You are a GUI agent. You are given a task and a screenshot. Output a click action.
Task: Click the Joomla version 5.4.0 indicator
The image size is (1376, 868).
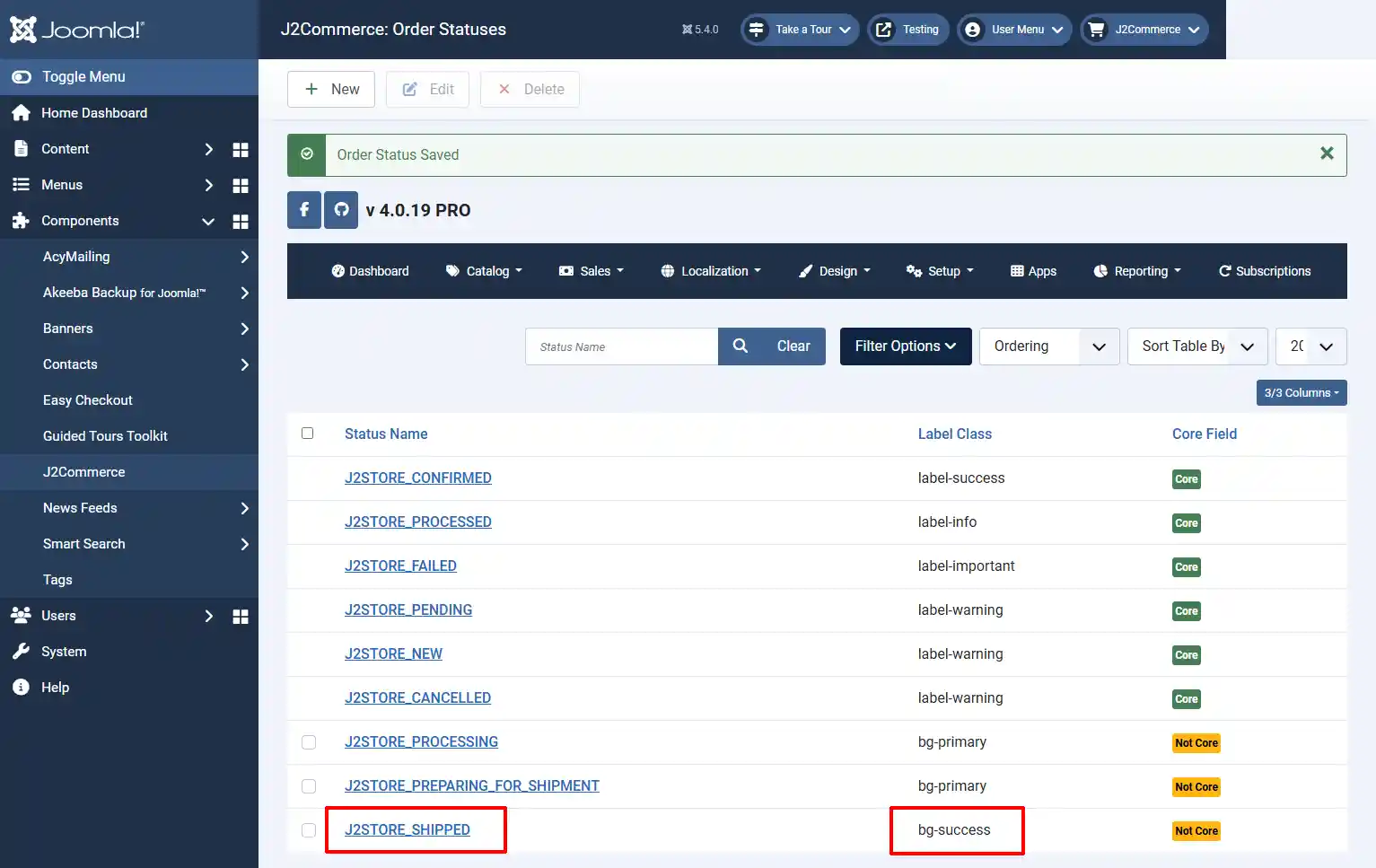[x=700, y=30]
